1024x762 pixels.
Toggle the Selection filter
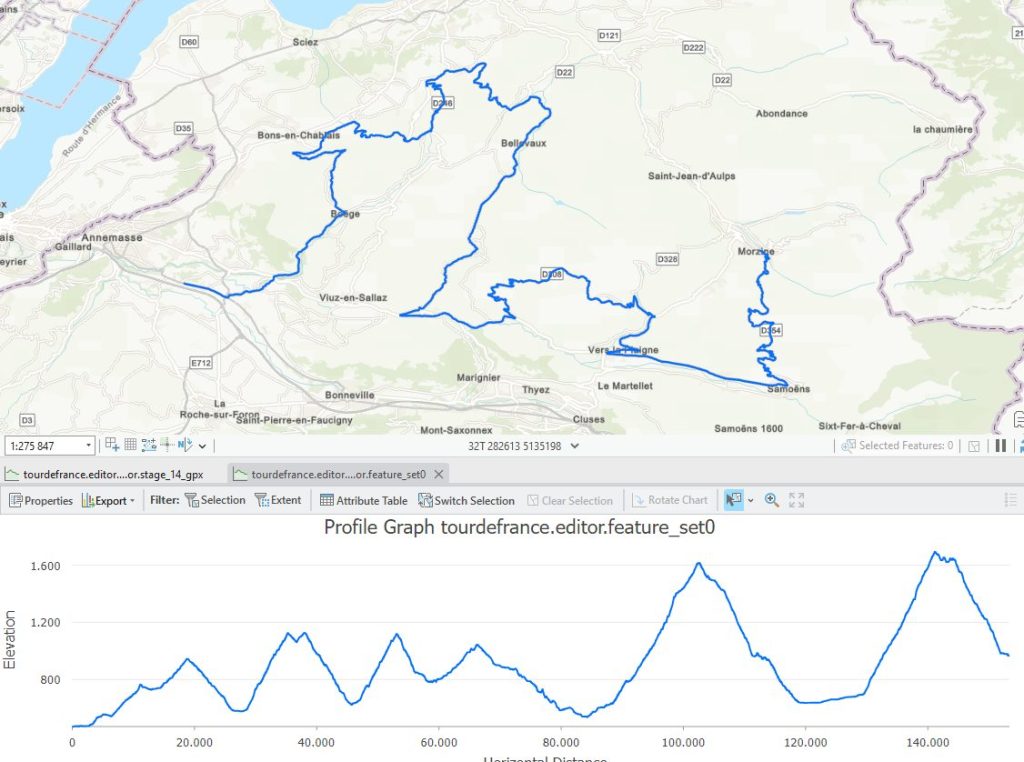[215, 500]
